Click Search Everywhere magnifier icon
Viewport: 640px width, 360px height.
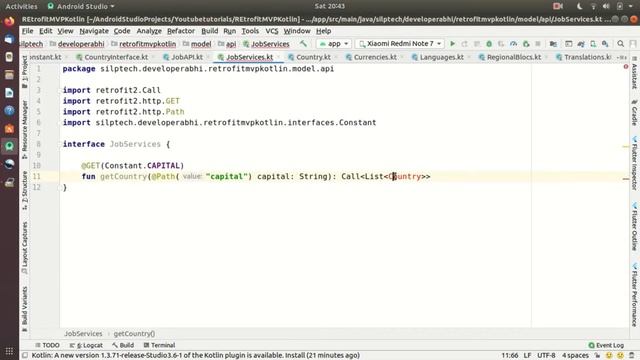click(620, 44)
